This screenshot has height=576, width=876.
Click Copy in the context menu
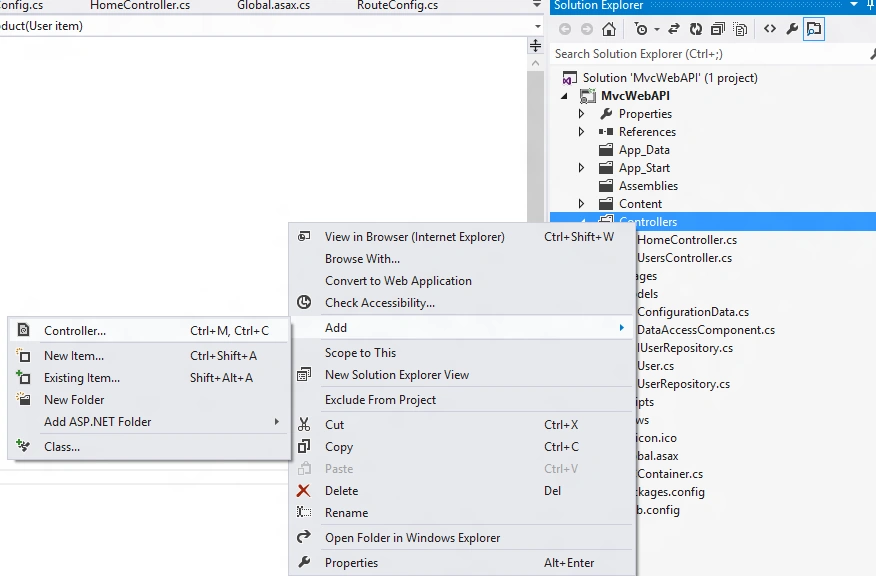click(462, 447)
